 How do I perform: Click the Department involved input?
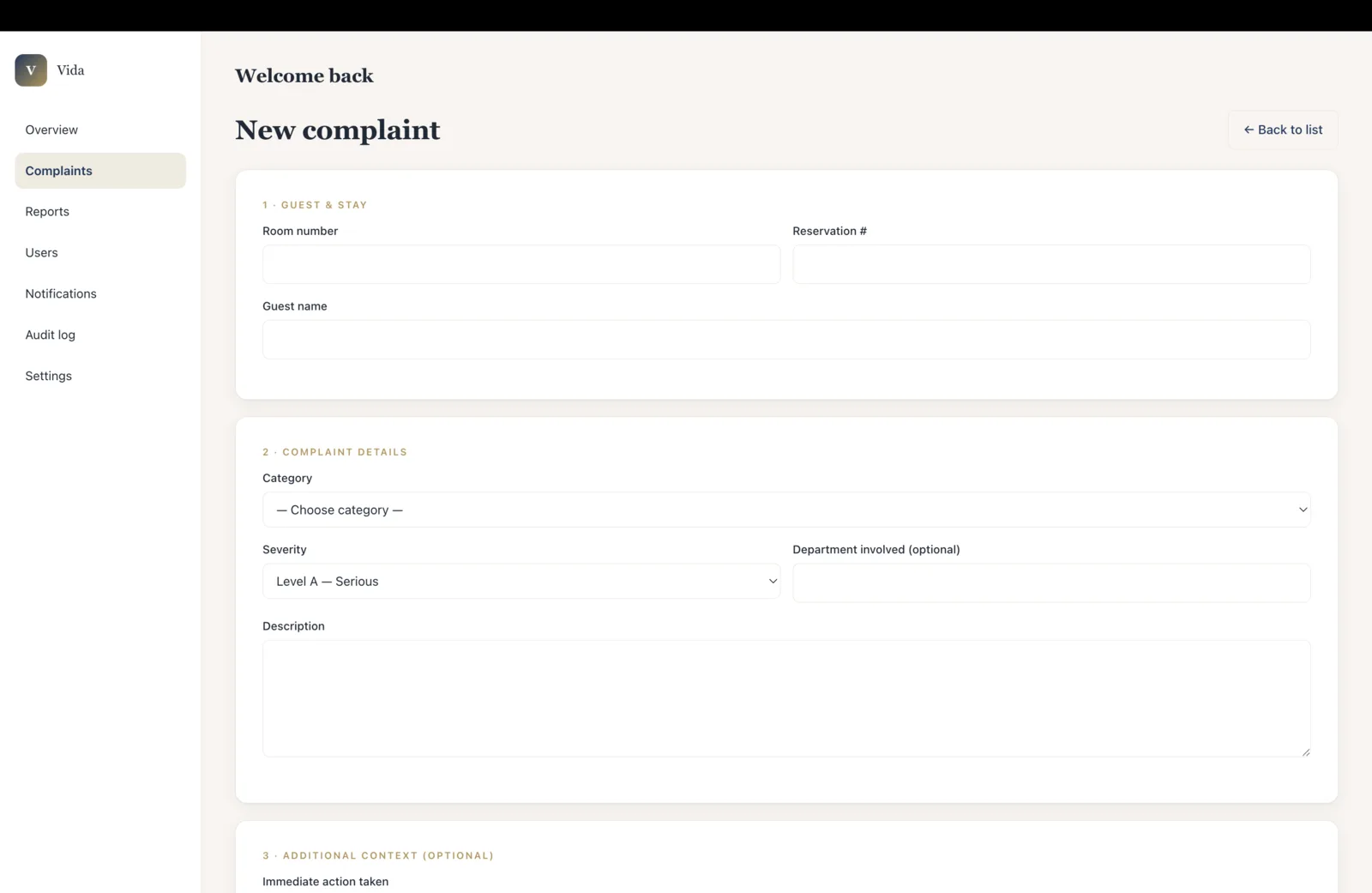(x=1051, y=582)
